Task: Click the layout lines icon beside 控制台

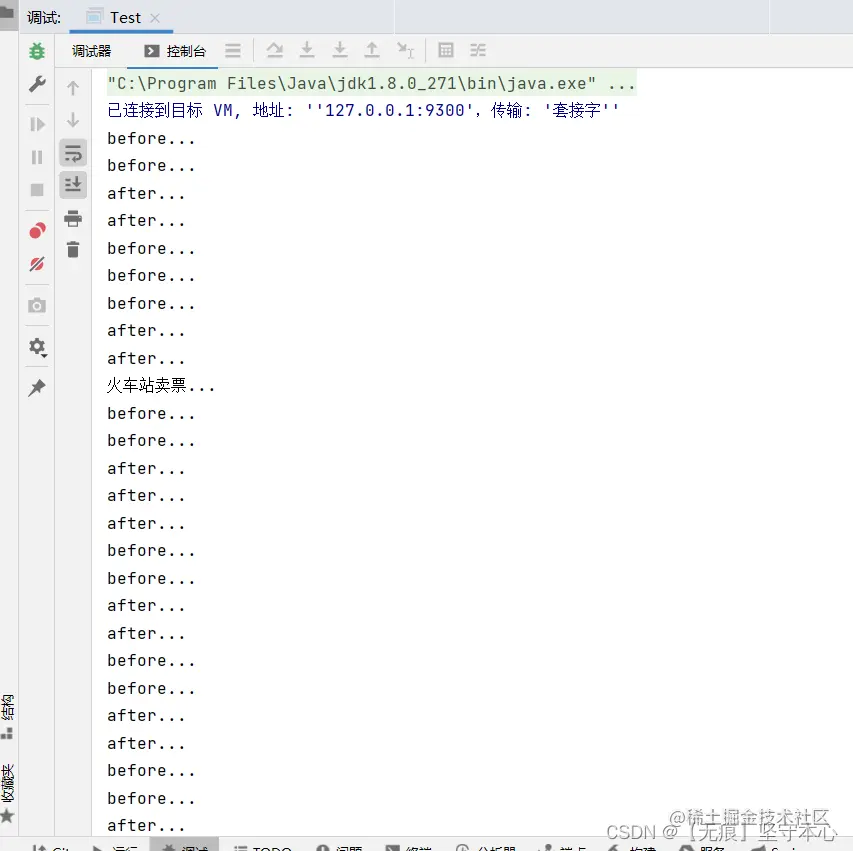Action: coord(233,51)
